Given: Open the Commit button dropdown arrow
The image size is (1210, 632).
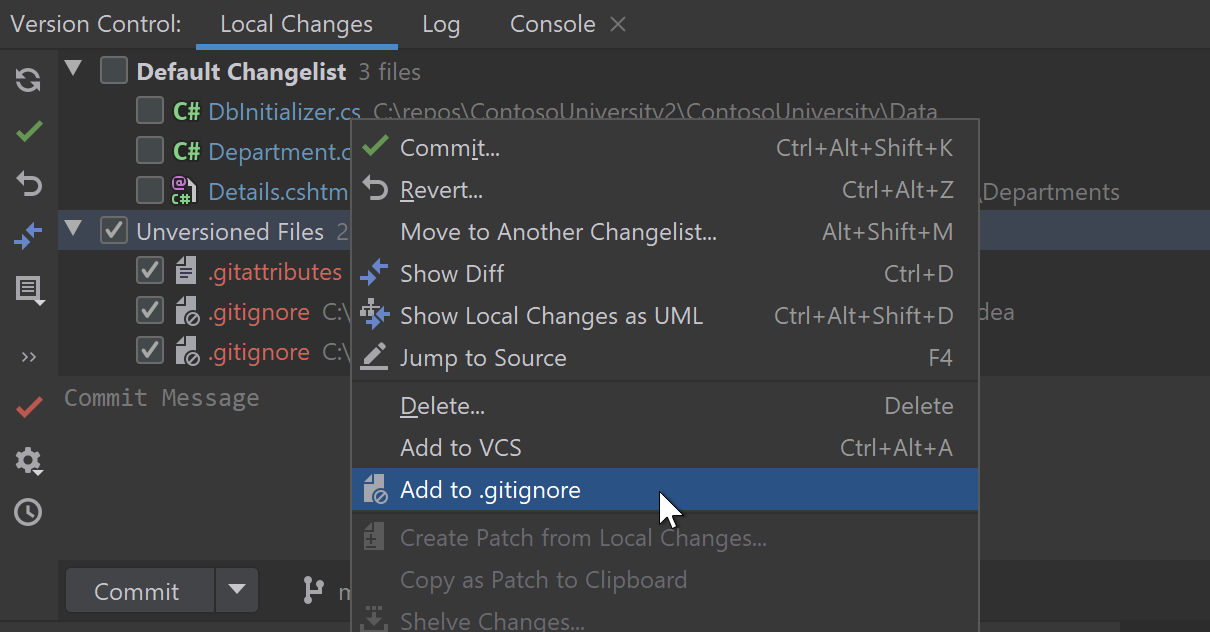Looking at the screenshot, I should (237, 590).
